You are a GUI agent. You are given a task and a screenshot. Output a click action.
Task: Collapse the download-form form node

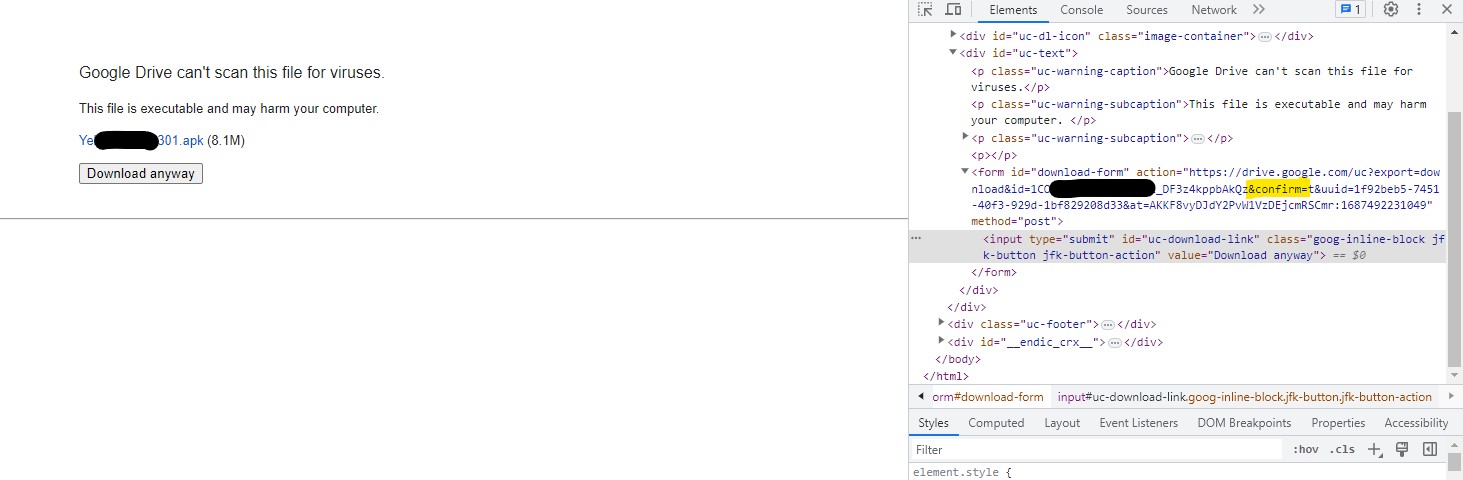click(x=965, y=171)
